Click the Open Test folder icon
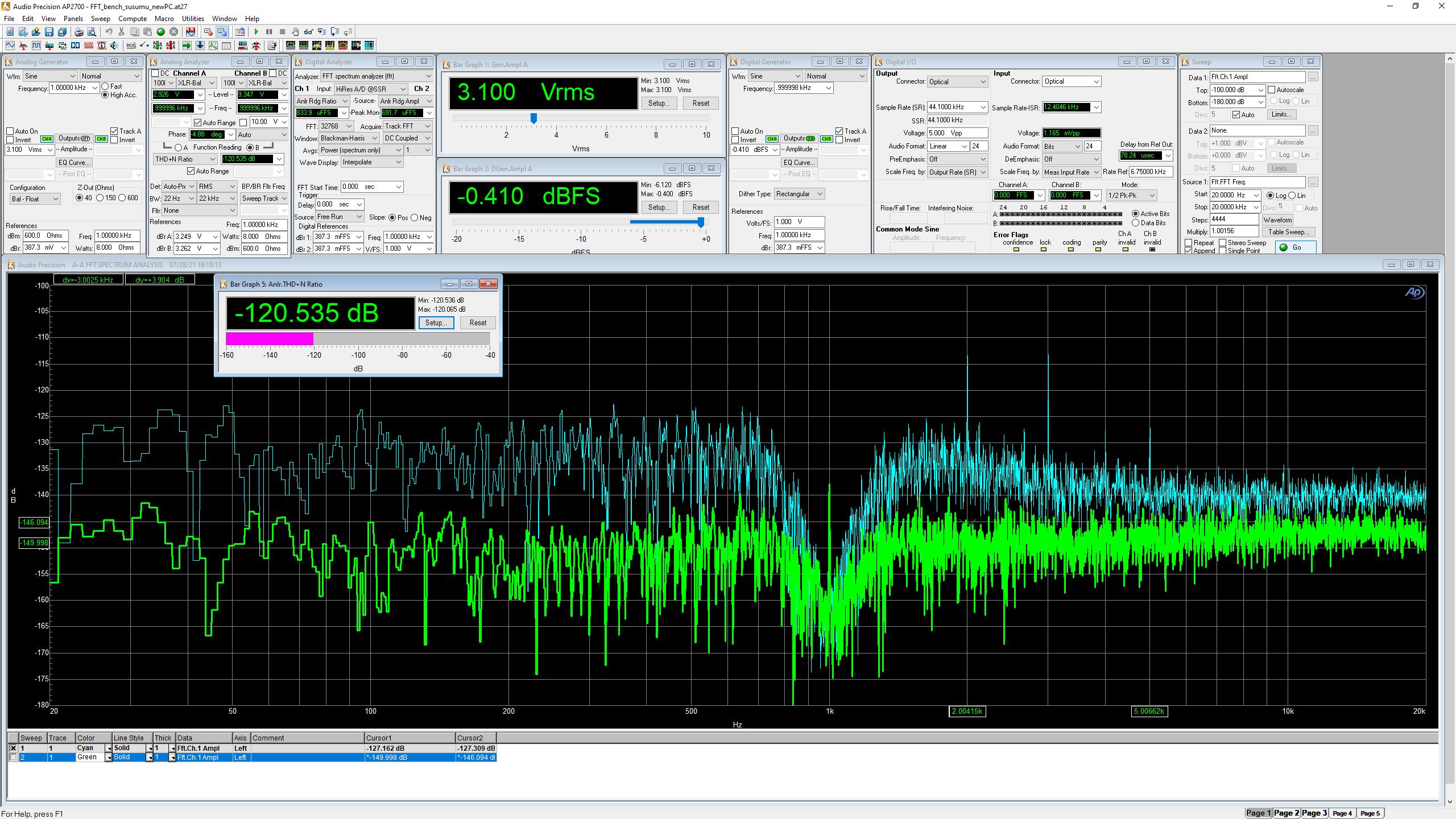 tap(36, 32)
